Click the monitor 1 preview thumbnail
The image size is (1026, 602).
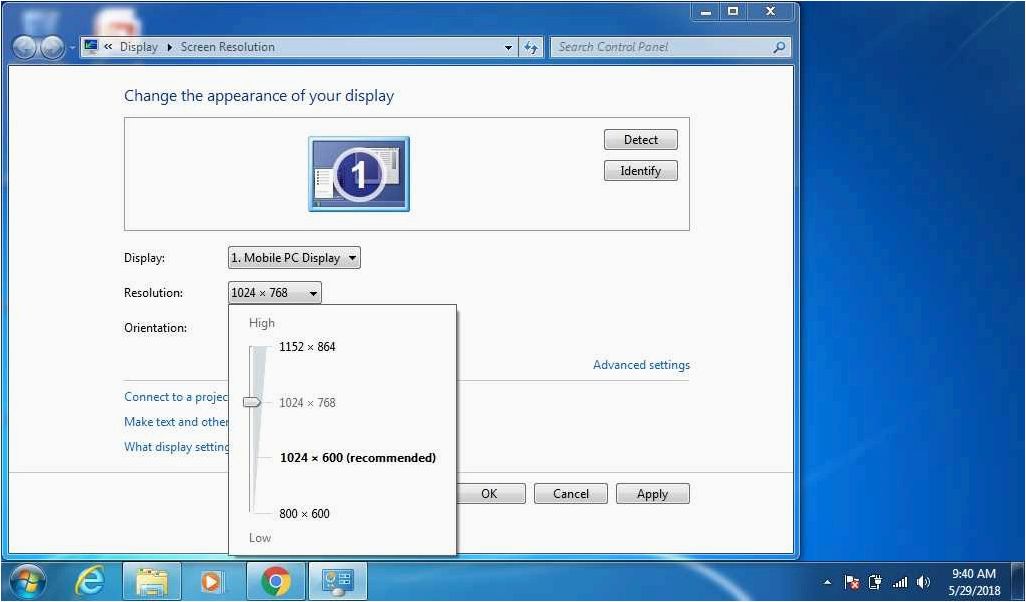[359, 174]
